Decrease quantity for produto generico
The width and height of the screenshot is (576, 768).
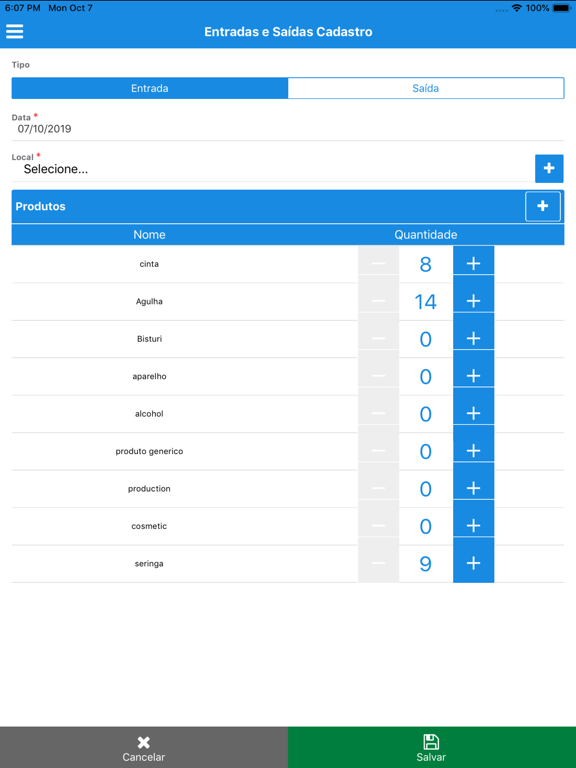click(378, 451)
